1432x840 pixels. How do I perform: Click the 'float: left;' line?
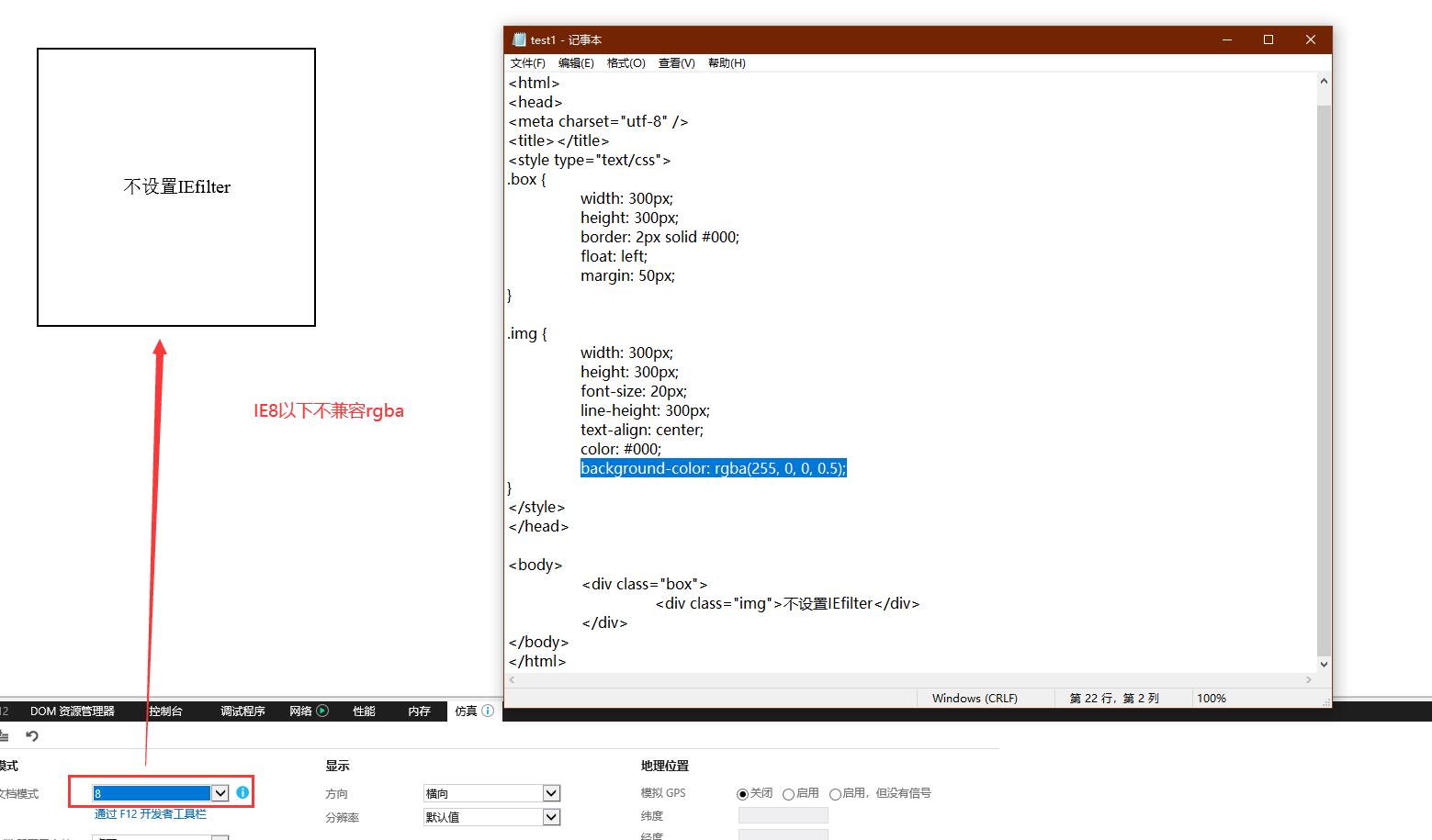point(614,256)
